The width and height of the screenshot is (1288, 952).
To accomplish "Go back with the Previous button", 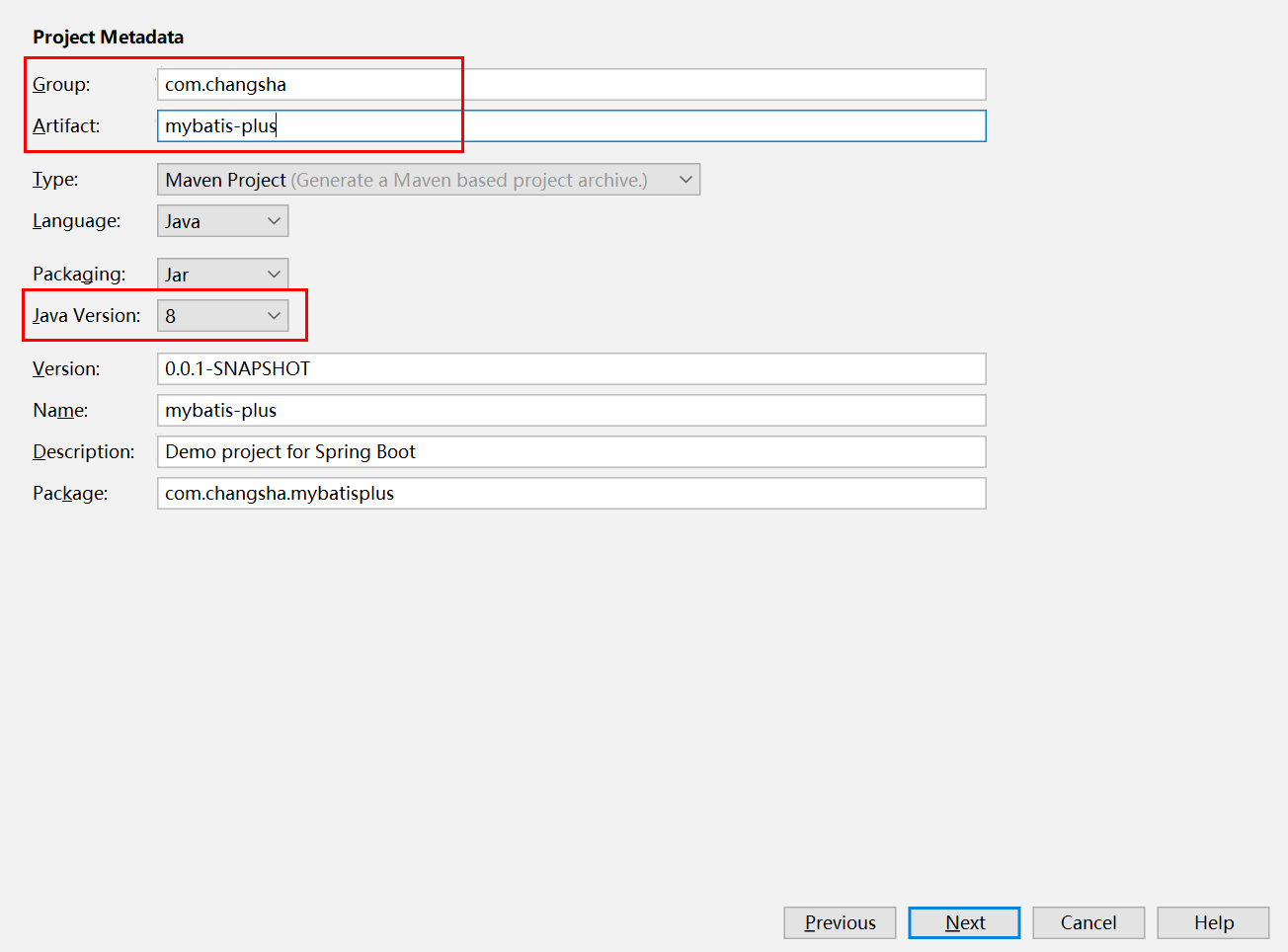I will [840, 922].
